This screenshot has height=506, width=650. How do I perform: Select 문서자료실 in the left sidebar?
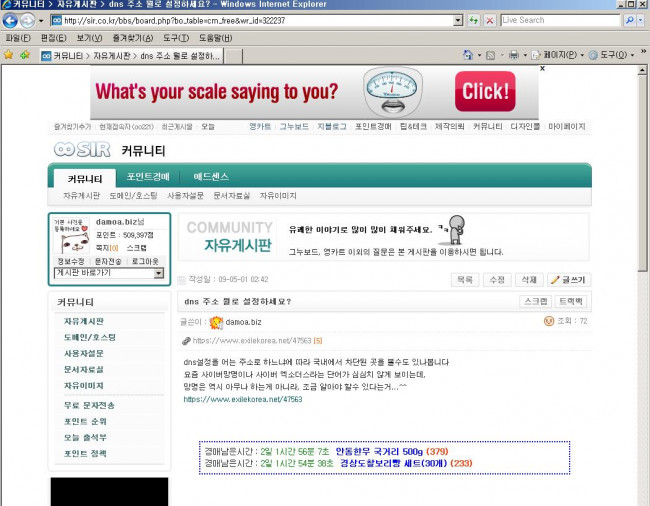tap(83, 369)
